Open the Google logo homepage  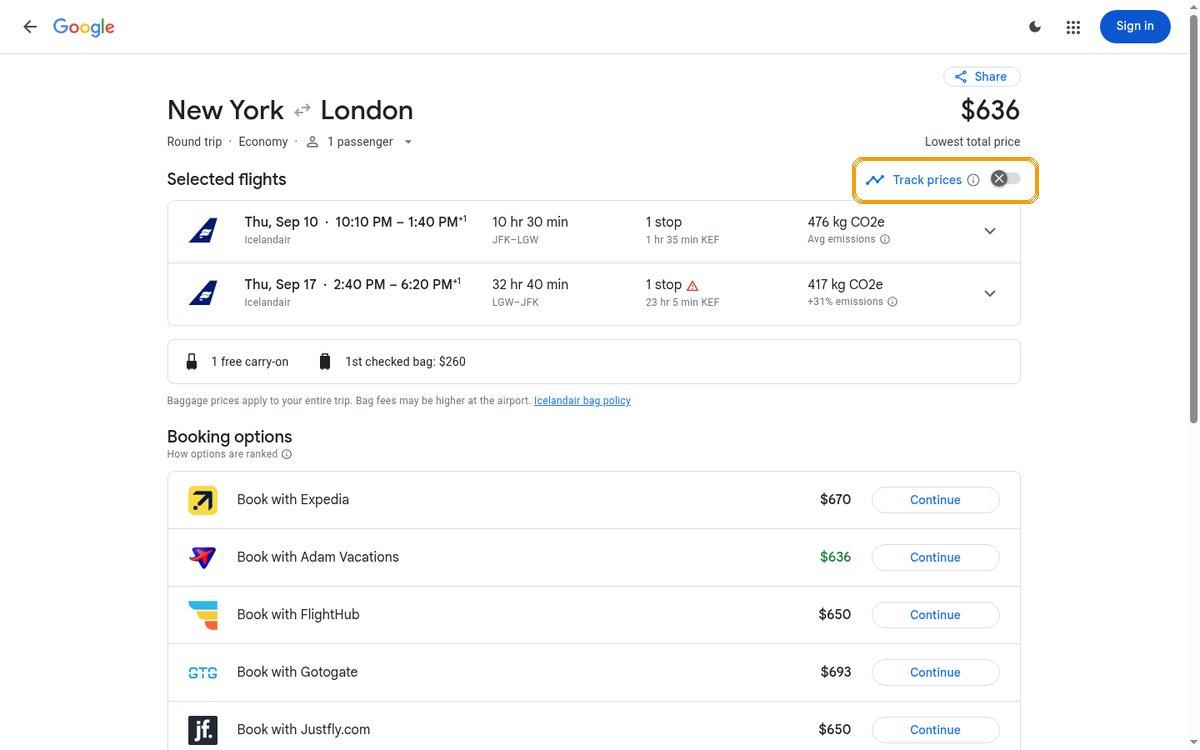[x=84, y=28]
